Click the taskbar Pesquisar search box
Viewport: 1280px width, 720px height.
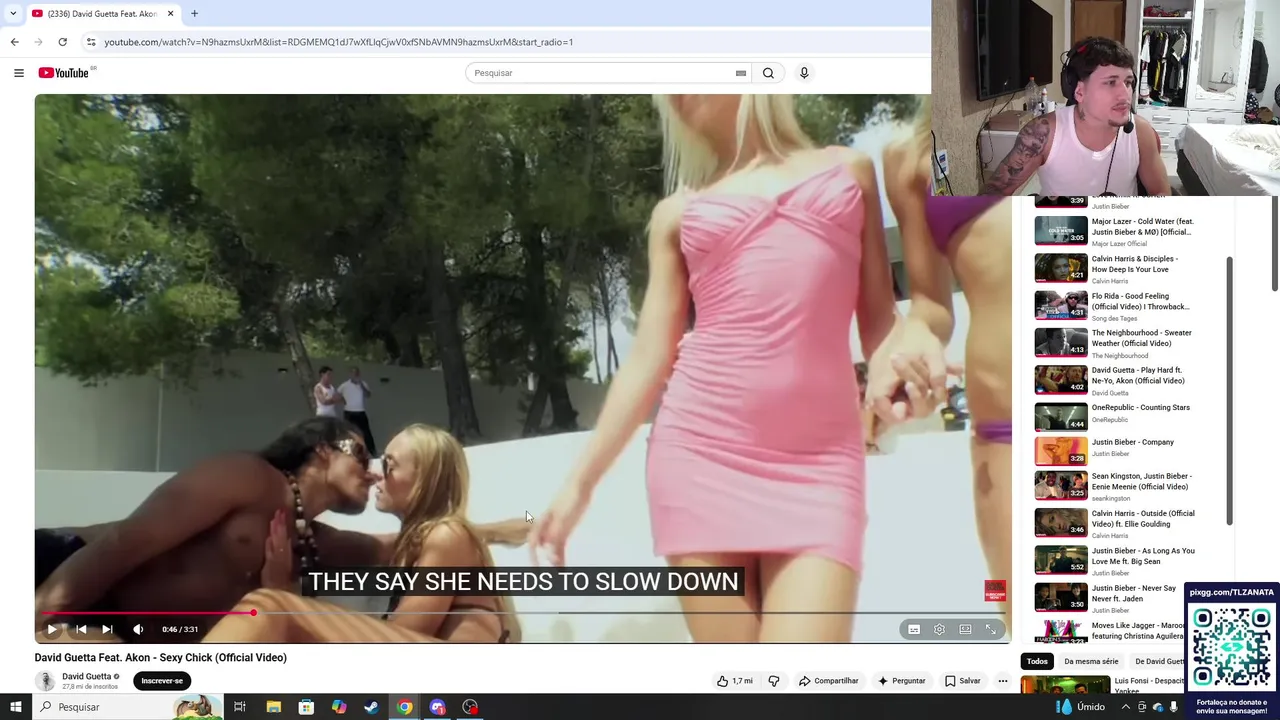pyautogui.click(x=127, y=707)
